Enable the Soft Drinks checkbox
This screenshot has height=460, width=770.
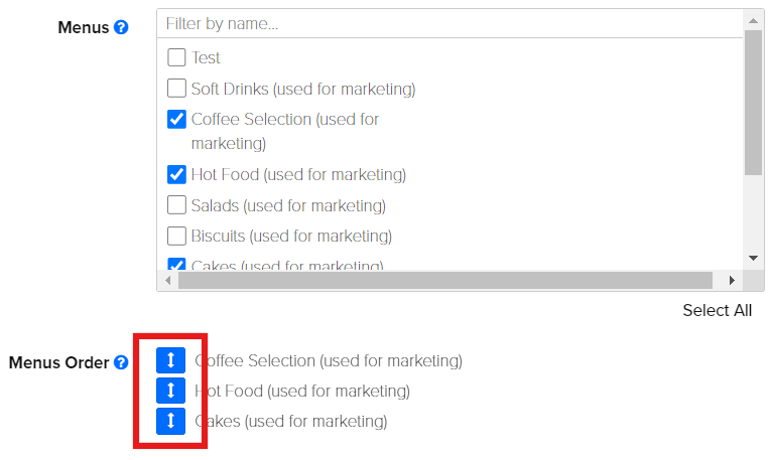tap(176, 88)
